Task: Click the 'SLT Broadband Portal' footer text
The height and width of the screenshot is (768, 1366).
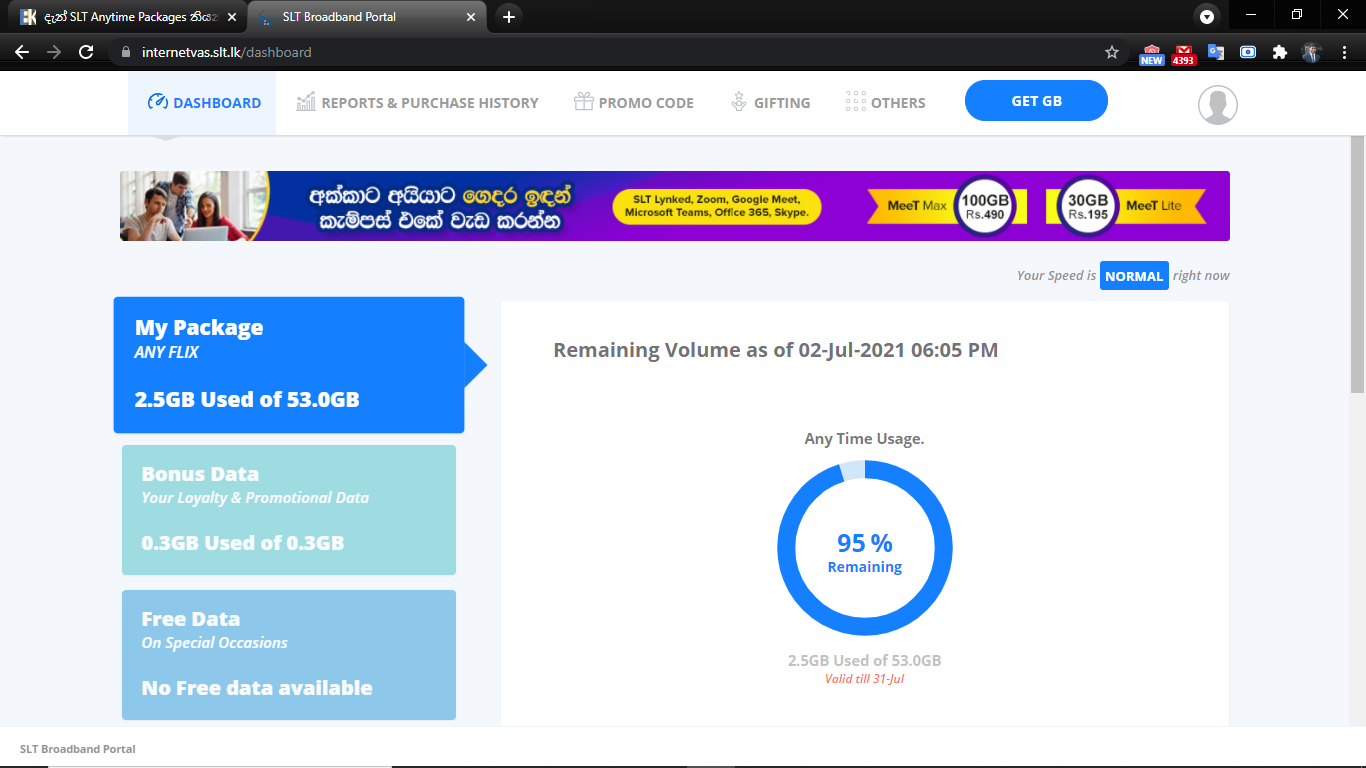Action: [x=78, y=749]
